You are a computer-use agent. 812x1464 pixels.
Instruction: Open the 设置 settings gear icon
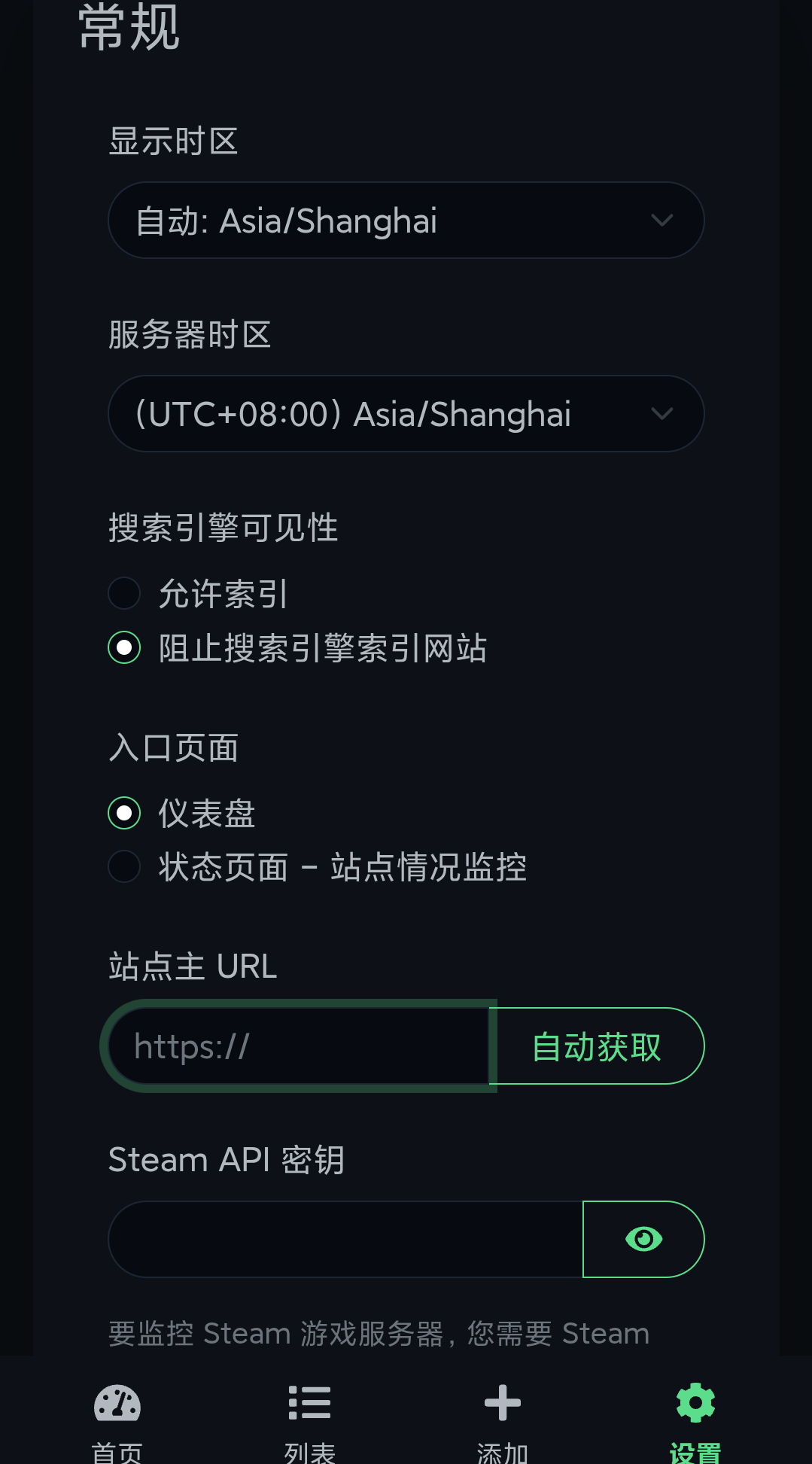(694, 1402)
